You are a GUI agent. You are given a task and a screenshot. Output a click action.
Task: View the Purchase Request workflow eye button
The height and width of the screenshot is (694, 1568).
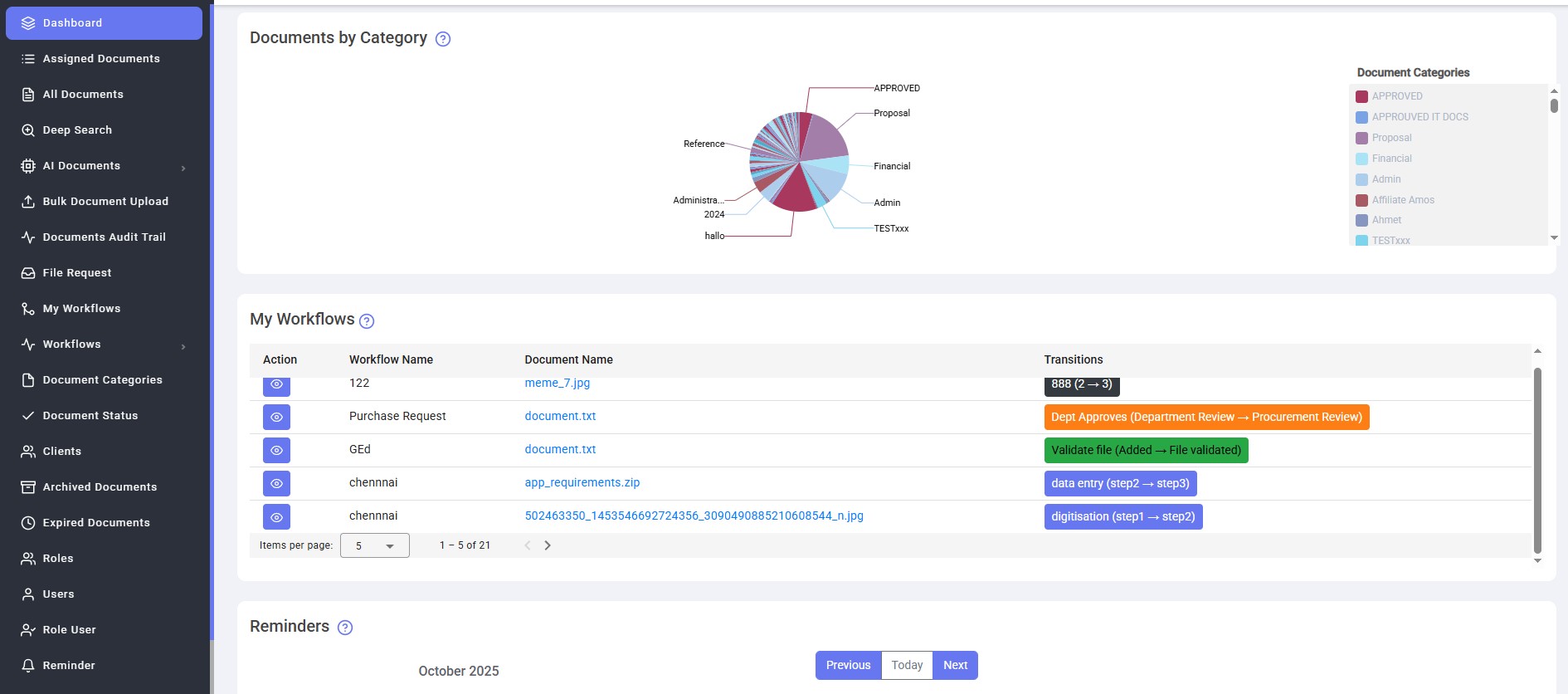coord(276,417)
